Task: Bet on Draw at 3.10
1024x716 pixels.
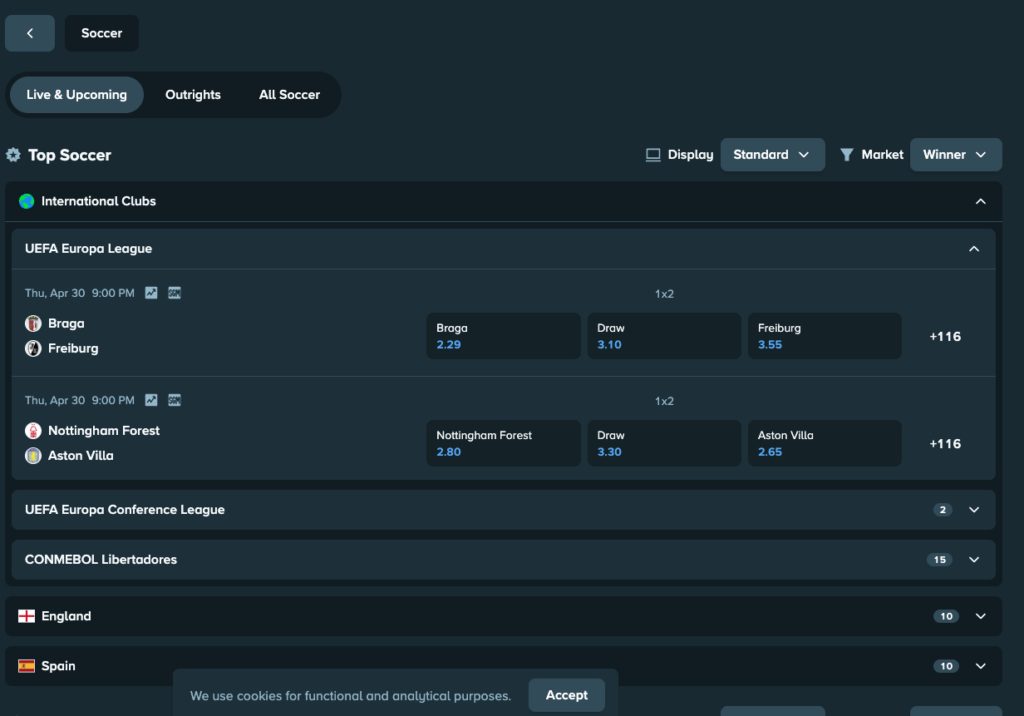Action: [664, 336]
